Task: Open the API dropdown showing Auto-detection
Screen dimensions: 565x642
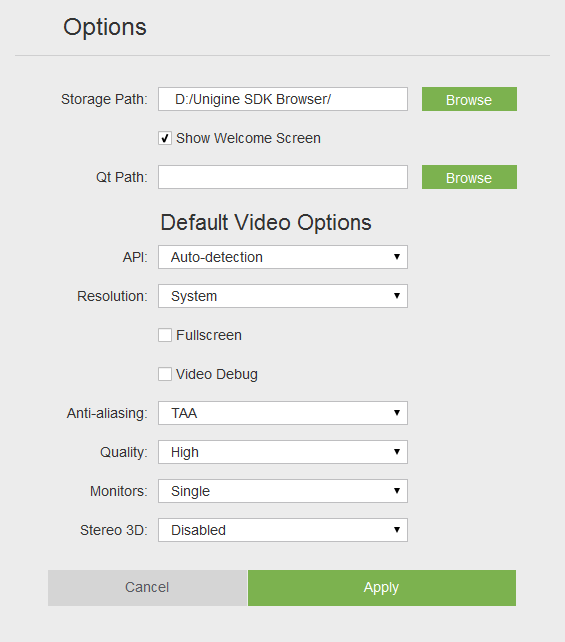Action: [x=283, y=257]
